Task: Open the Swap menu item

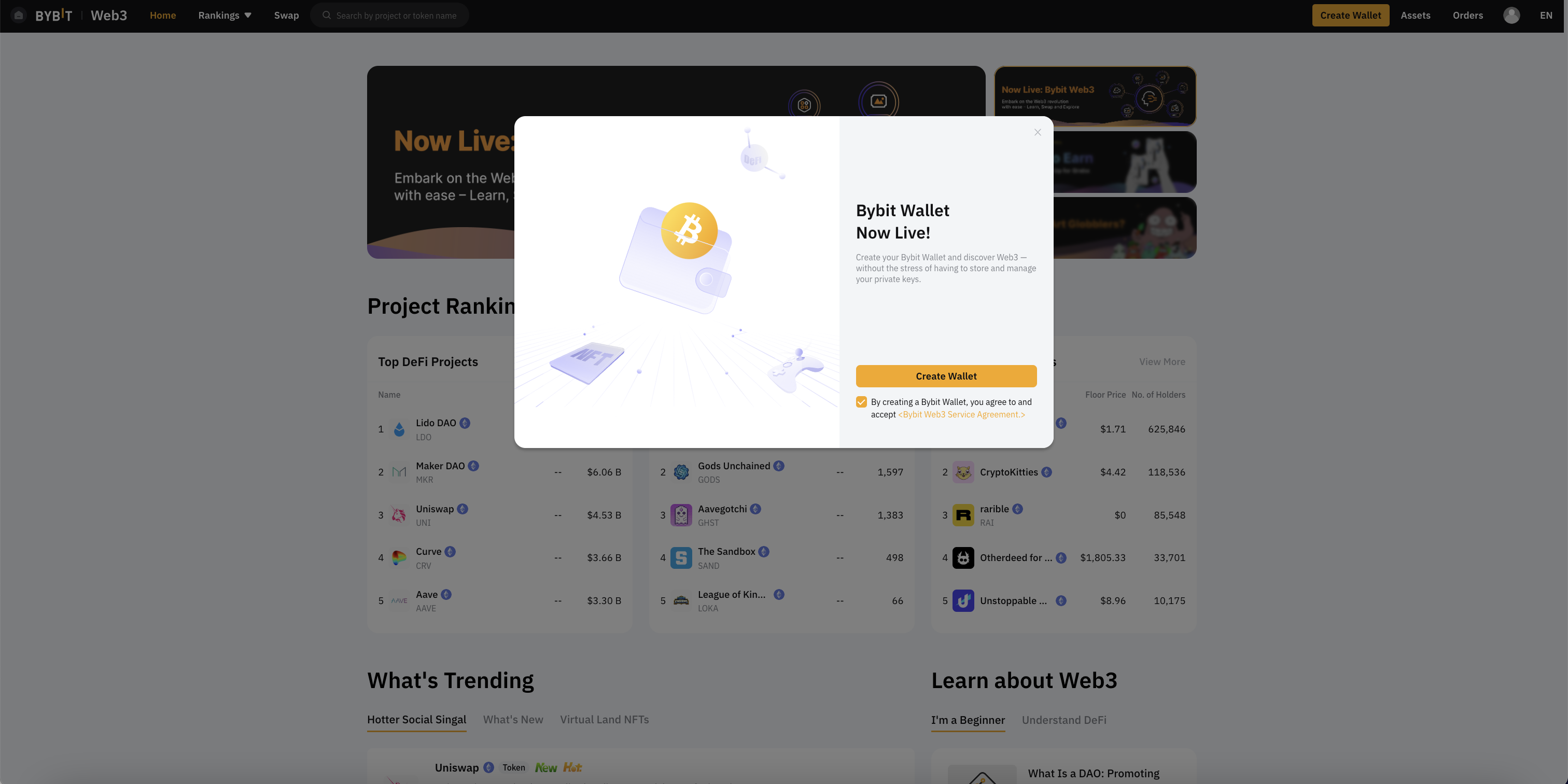Action: pyautogui.click(x=286, y=15)
